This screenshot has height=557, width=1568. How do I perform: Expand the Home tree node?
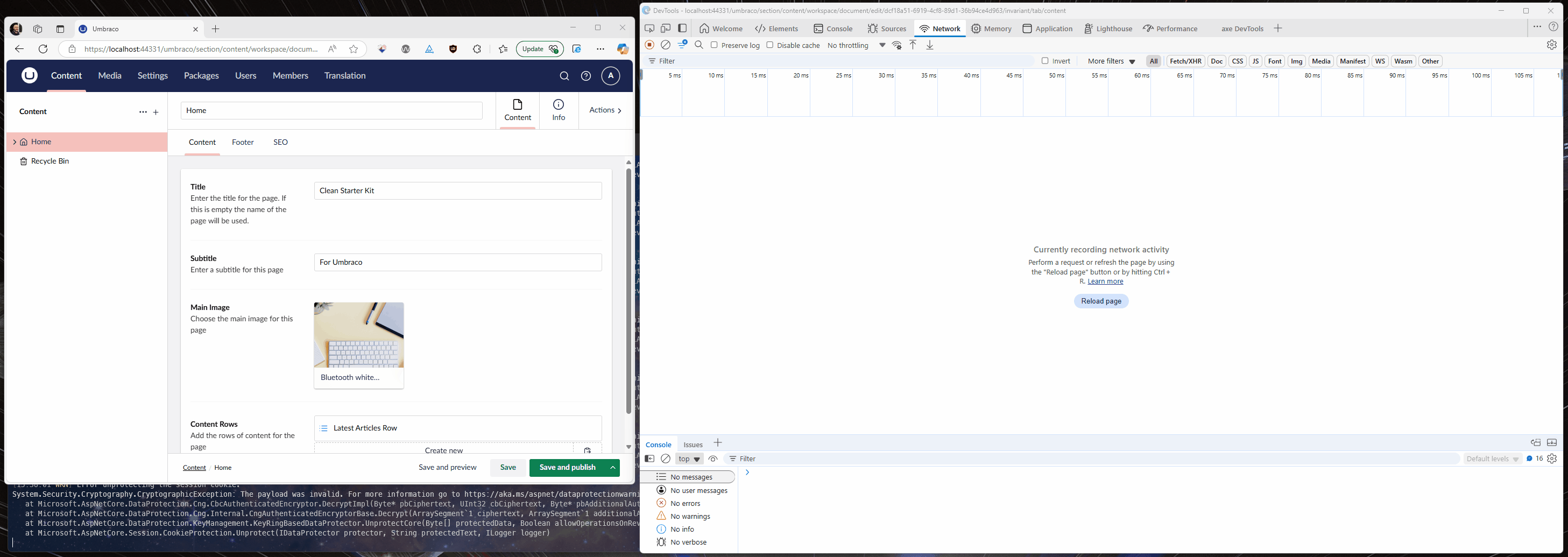point(14,142)
